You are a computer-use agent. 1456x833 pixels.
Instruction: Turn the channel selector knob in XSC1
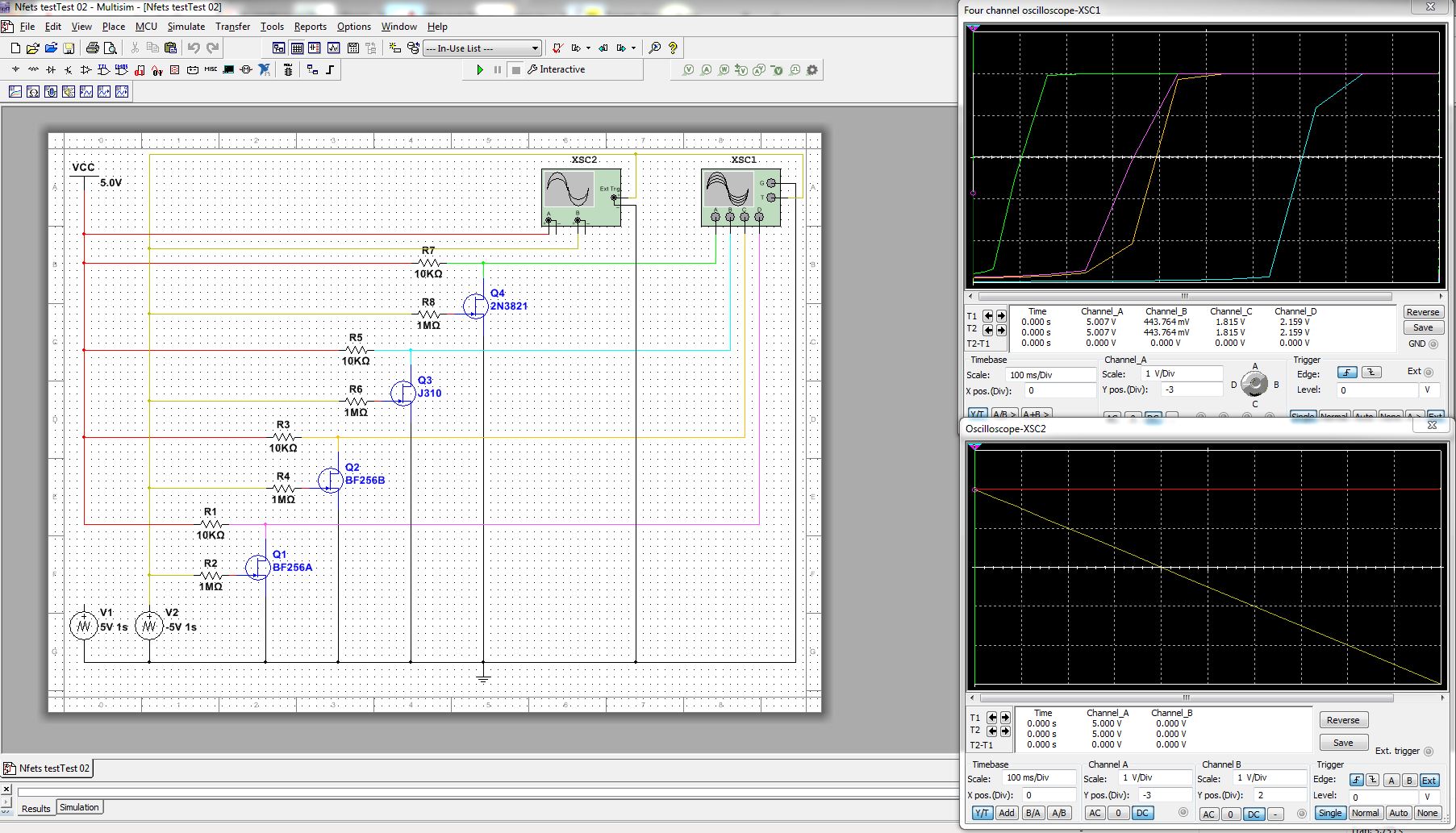1254,383
